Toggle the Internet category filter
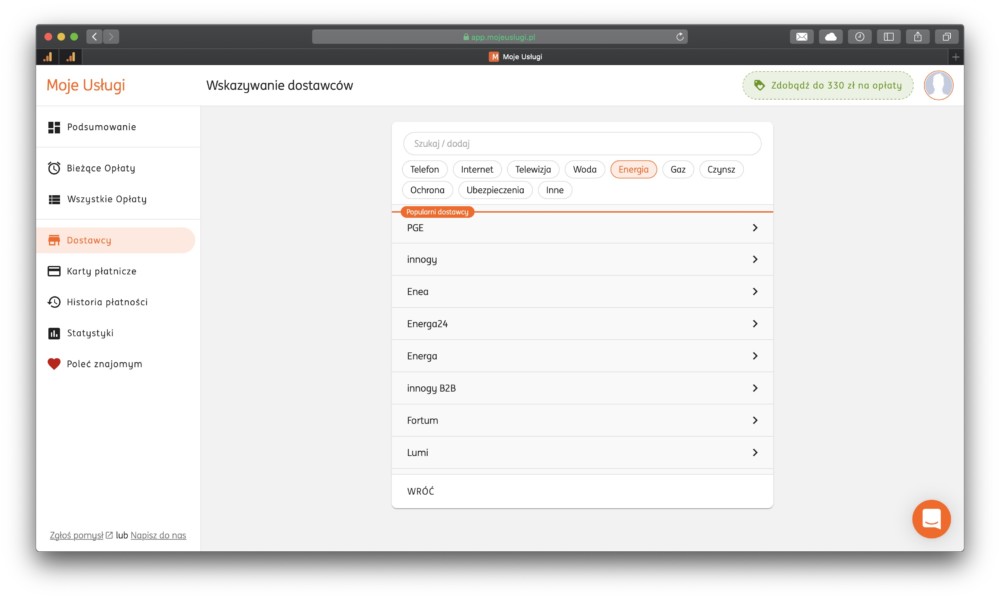This screenshot has width=1000, height=599. click(x=477, y=170)
